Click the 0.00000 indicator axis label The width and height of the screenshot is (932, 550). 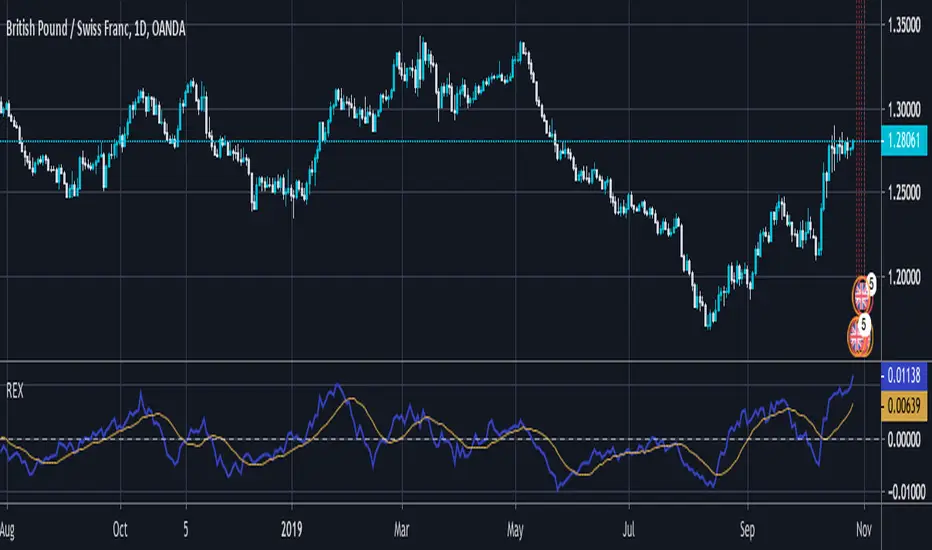pyautogui.click(x=904, y=439)
